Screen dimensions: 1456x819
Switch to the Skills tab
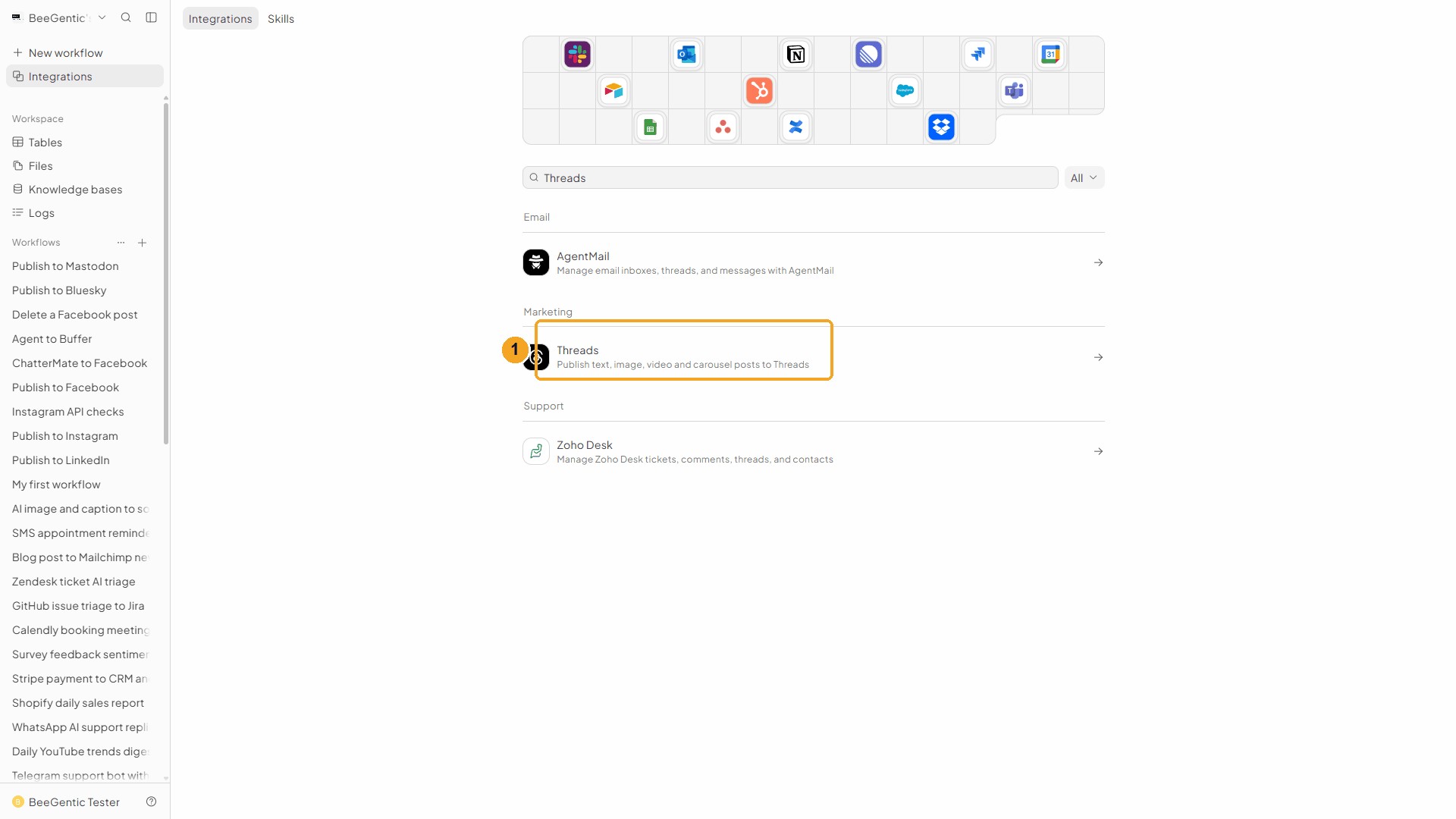pyautogui.click(x=281, y=18)
